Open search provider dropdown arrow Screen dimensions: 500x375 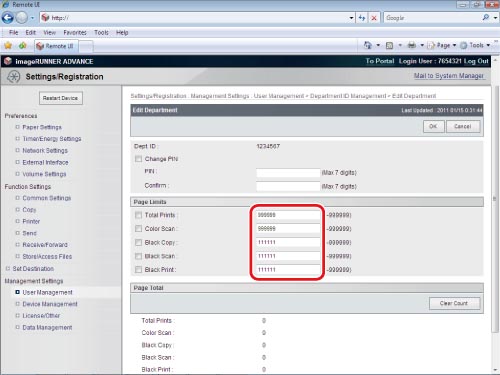495,18
